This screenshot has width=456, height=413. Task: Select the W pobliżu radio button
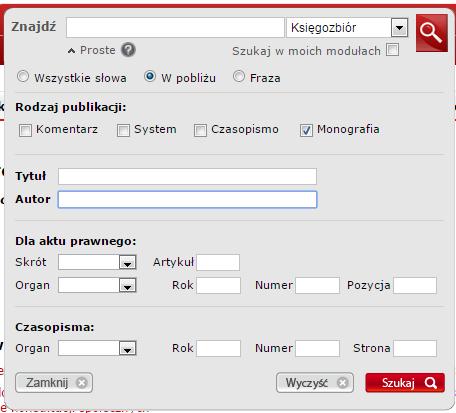coord(150,76)
